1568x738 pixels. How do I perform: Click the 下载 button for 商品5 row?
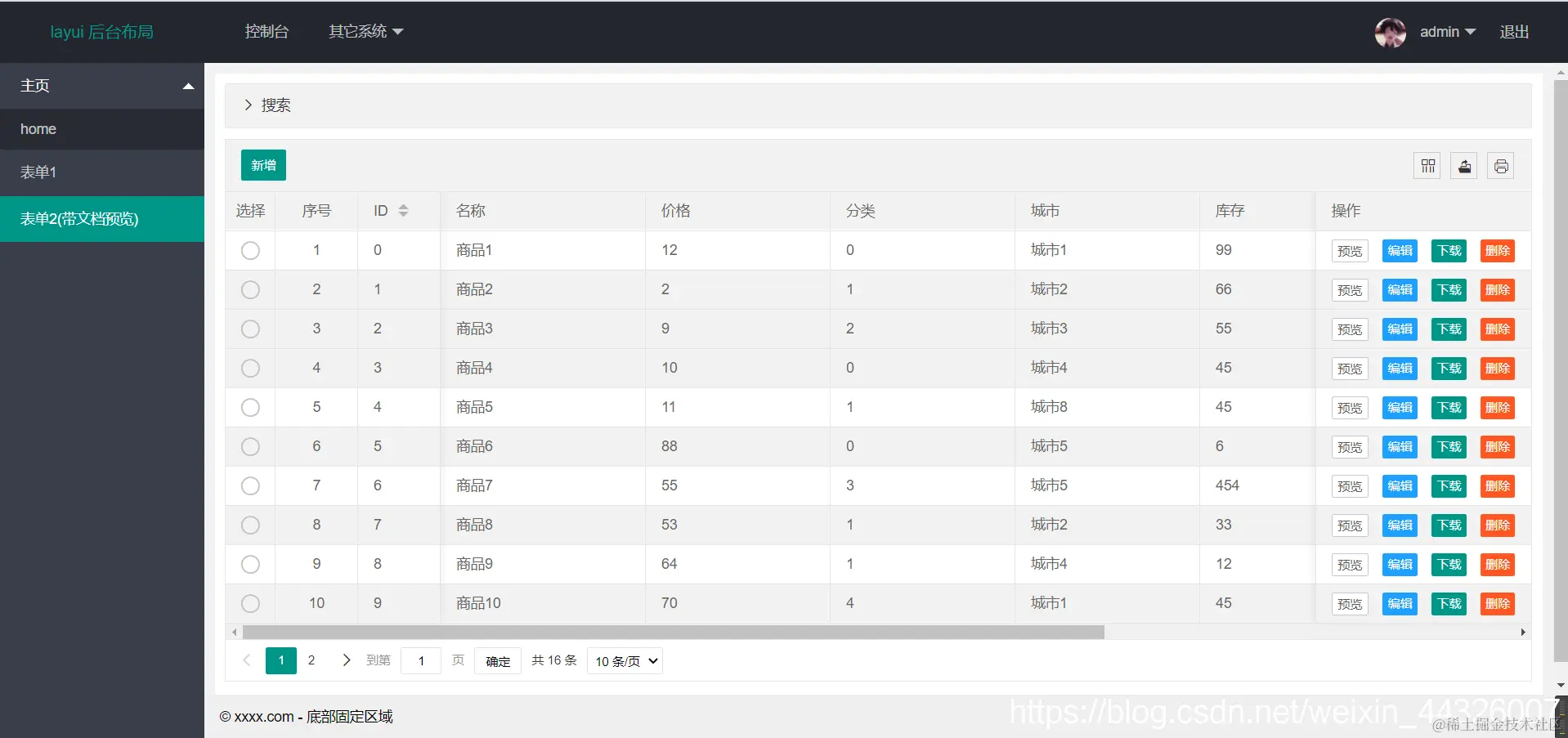(x=1449, y=408)
